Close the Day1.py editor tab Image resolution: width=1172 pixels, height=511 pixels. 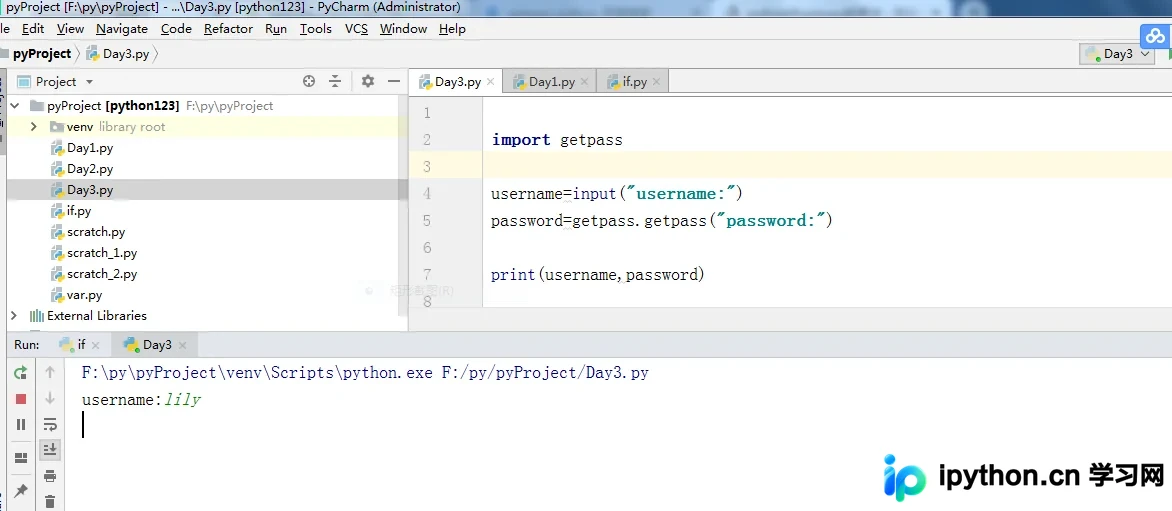pyautogui.click(x=585, y=82)
